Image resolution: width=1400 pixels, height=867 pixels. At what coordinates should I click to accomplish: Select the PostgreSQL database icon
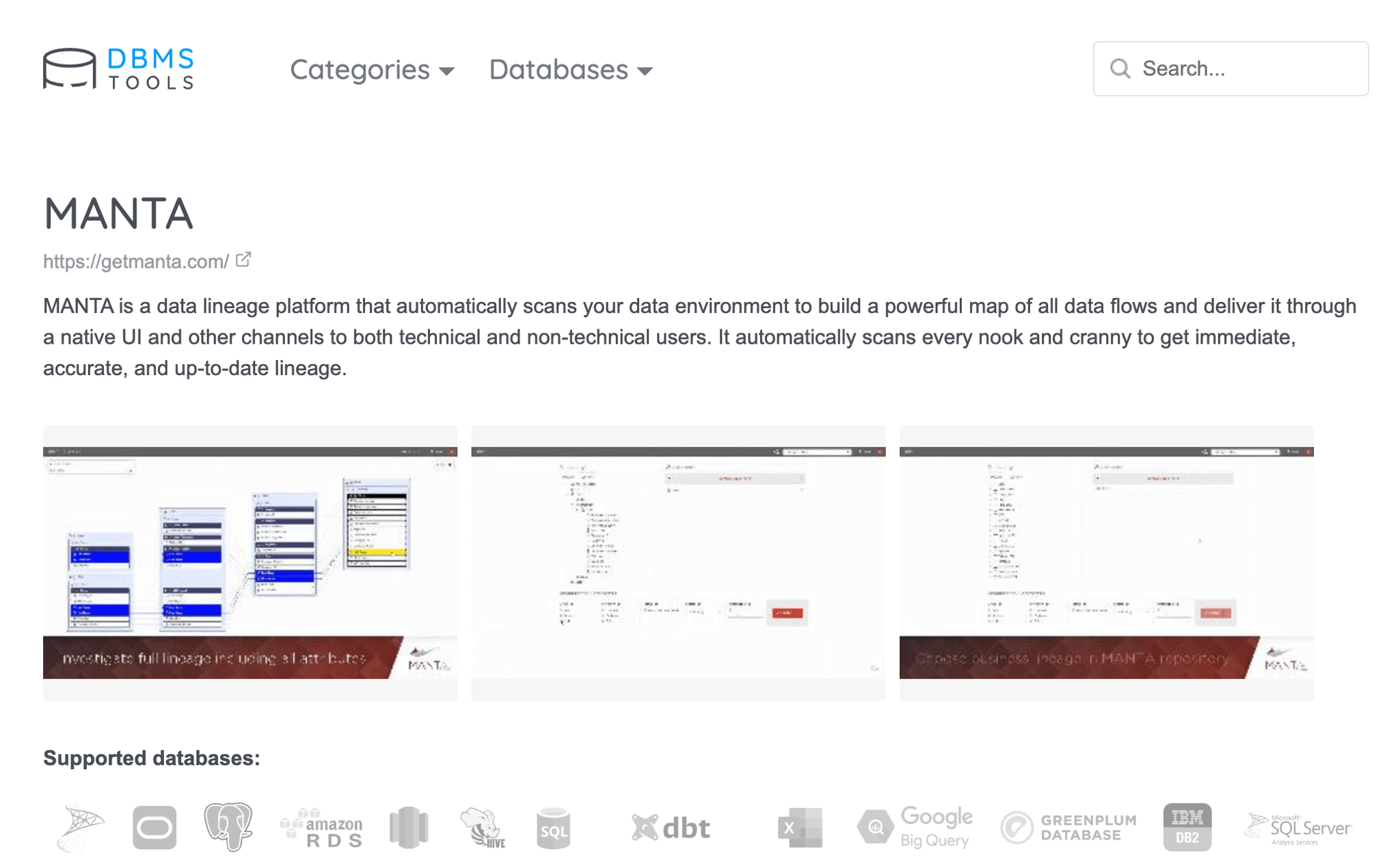coord(229,827)
